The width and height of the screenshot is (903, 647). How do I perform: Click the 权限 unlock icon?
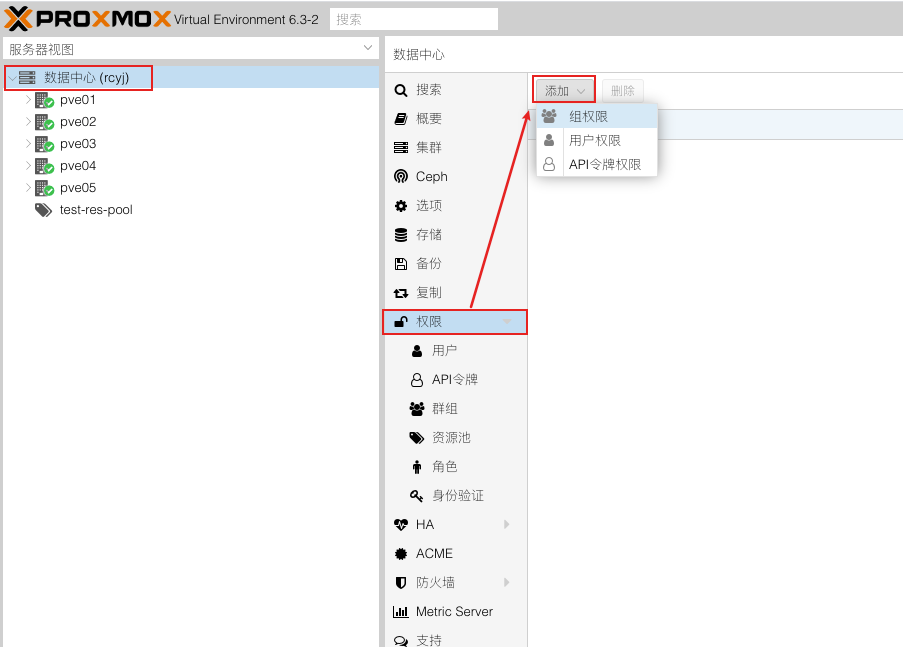point(401,321)
